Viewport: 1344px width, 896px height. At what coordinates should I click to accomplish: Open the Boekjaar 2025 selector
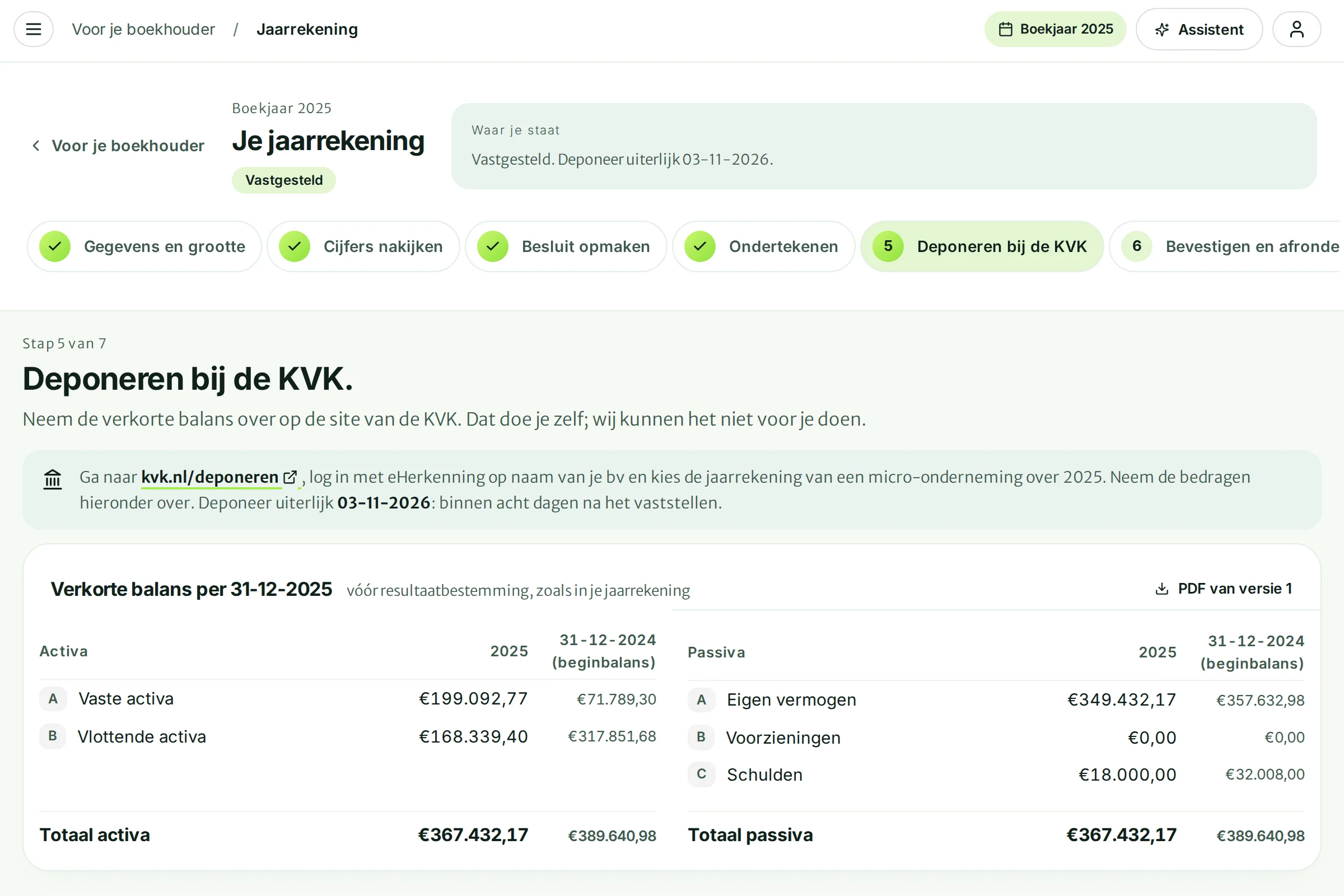point(1055,29)
